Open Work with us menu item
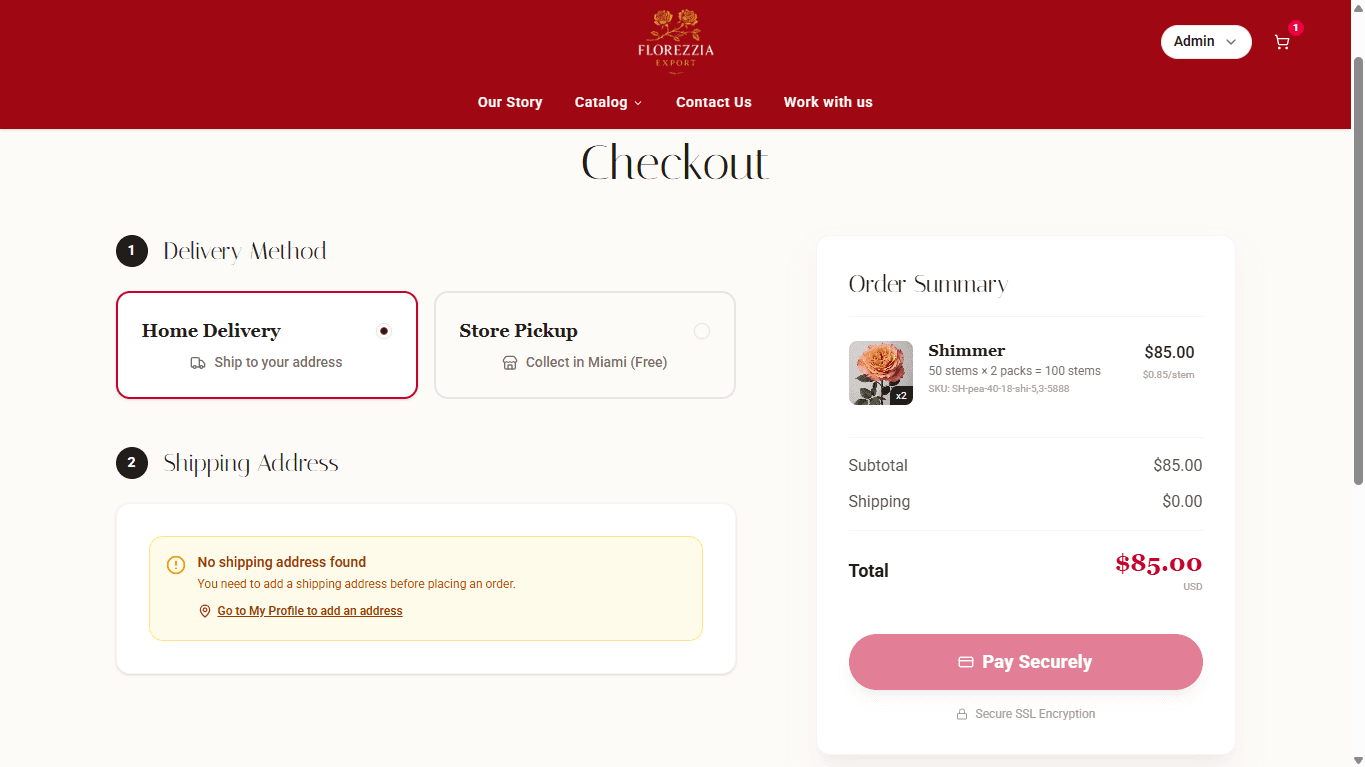Image resolution: width=1365 pixels, height=767 pixels. [x=828, y=102]
